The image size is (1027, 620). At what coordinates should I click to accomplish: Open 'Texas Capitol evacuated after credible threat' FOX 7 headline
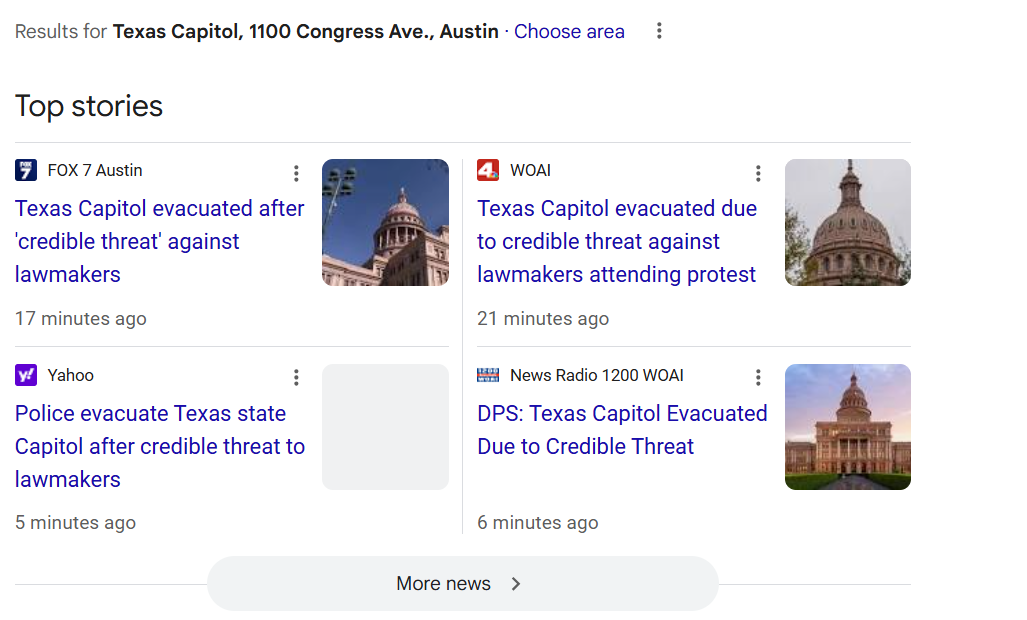click(x=160, y=242)
